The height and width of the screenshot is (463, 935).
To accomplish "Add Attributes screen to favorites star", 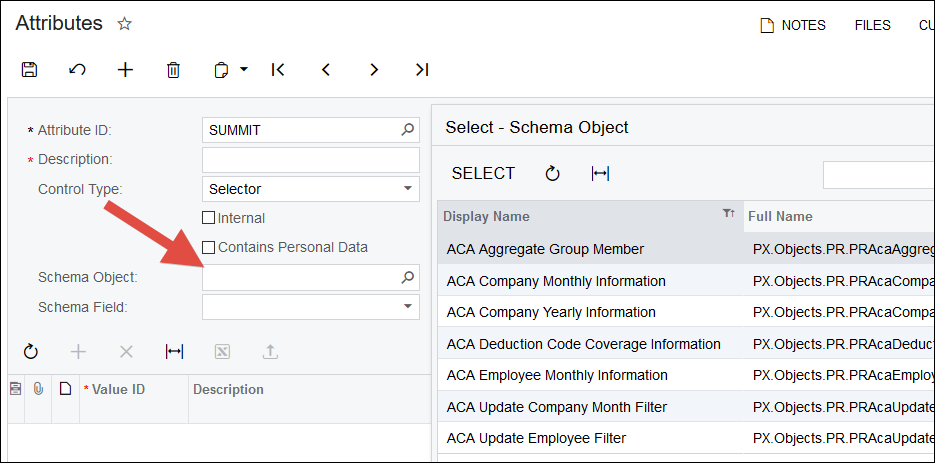I will pos(124,23).
